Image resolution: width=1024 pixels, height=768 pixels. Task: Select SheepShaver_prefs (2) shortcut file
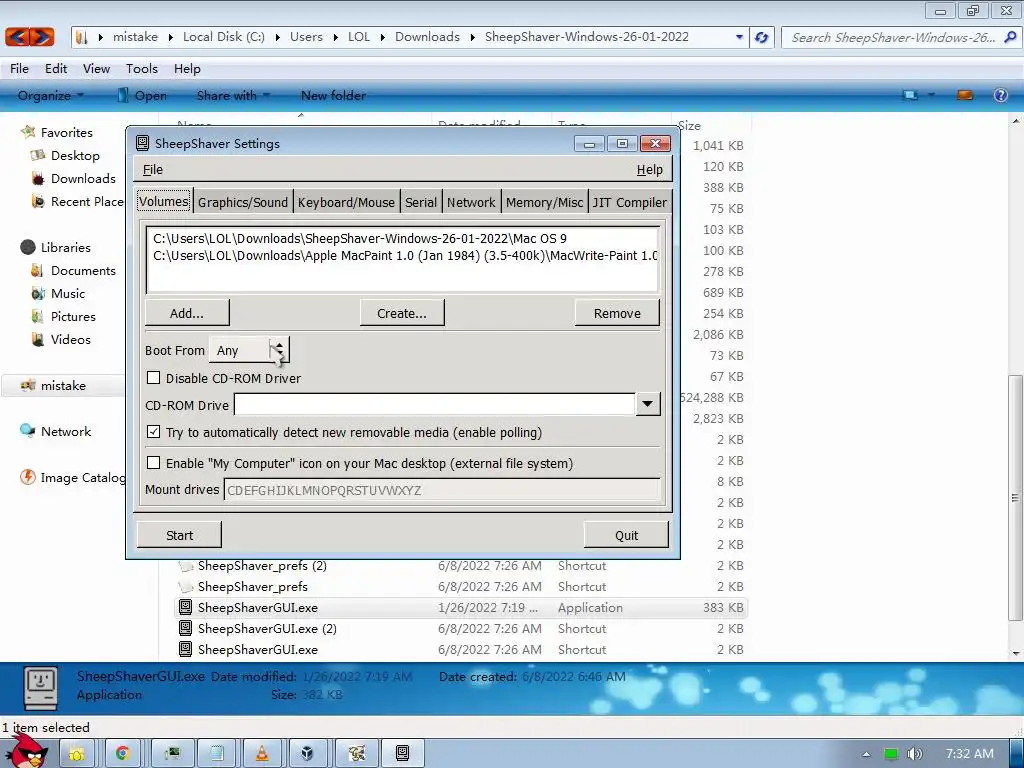click(263, 566)
